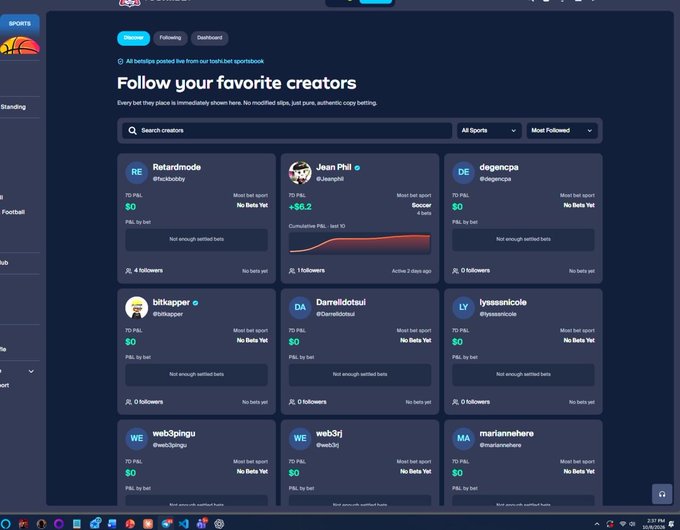680x530 pixels.
Task: Click followers icon on bitkapper card
Action: [128, 402]
